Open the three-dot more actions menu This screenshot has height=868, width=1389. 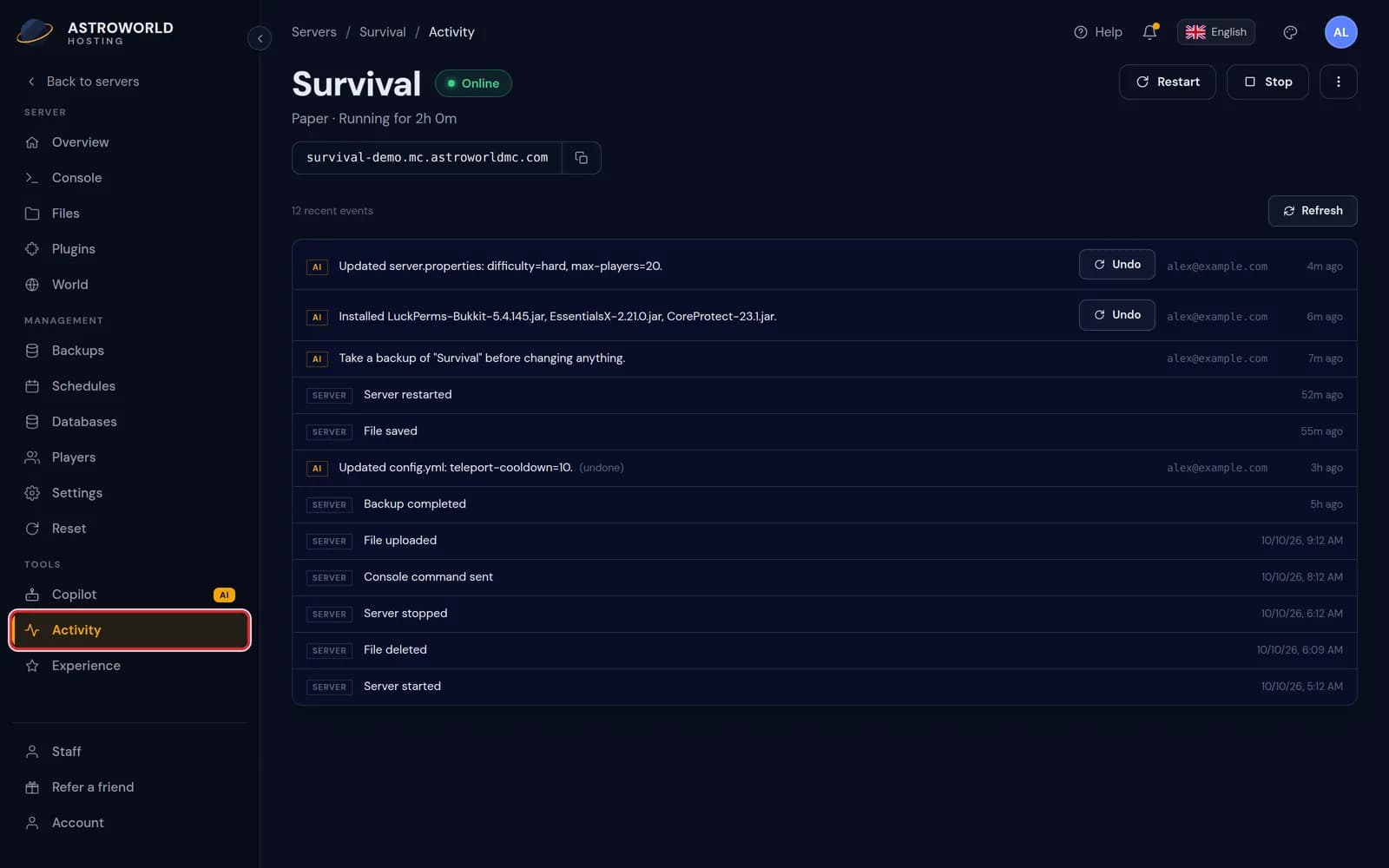tap(1338, 82)
